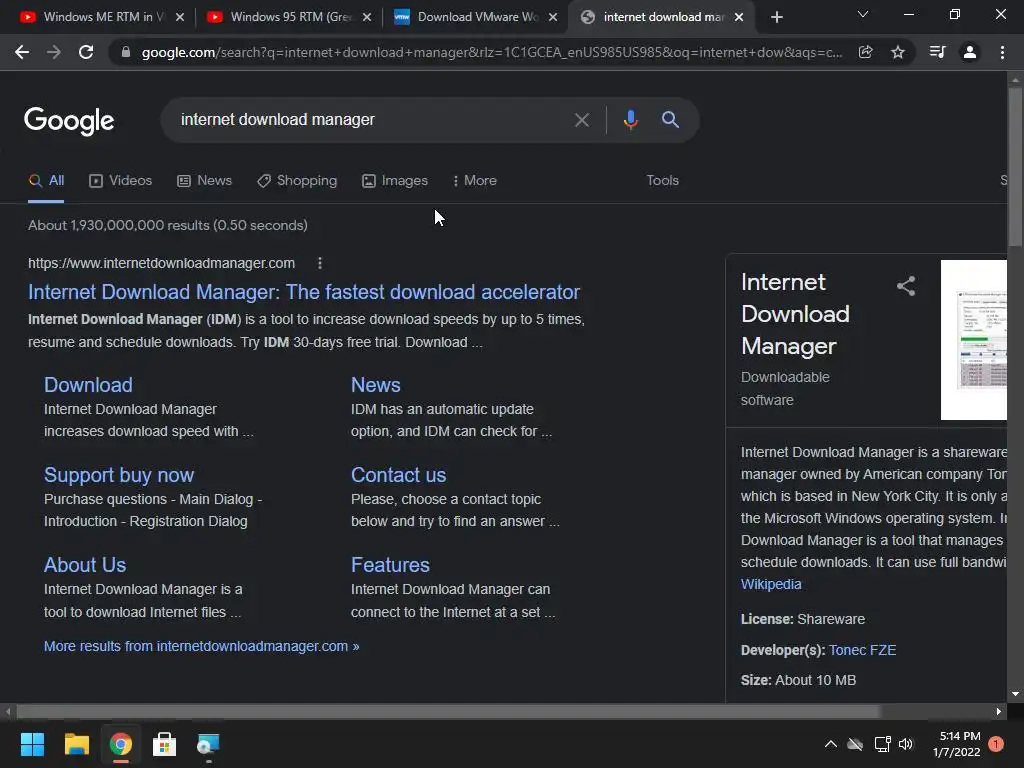Open the Internet Download Manager fastest accelerator result
Screen dimensions: 1024x768
coord(304,292)
